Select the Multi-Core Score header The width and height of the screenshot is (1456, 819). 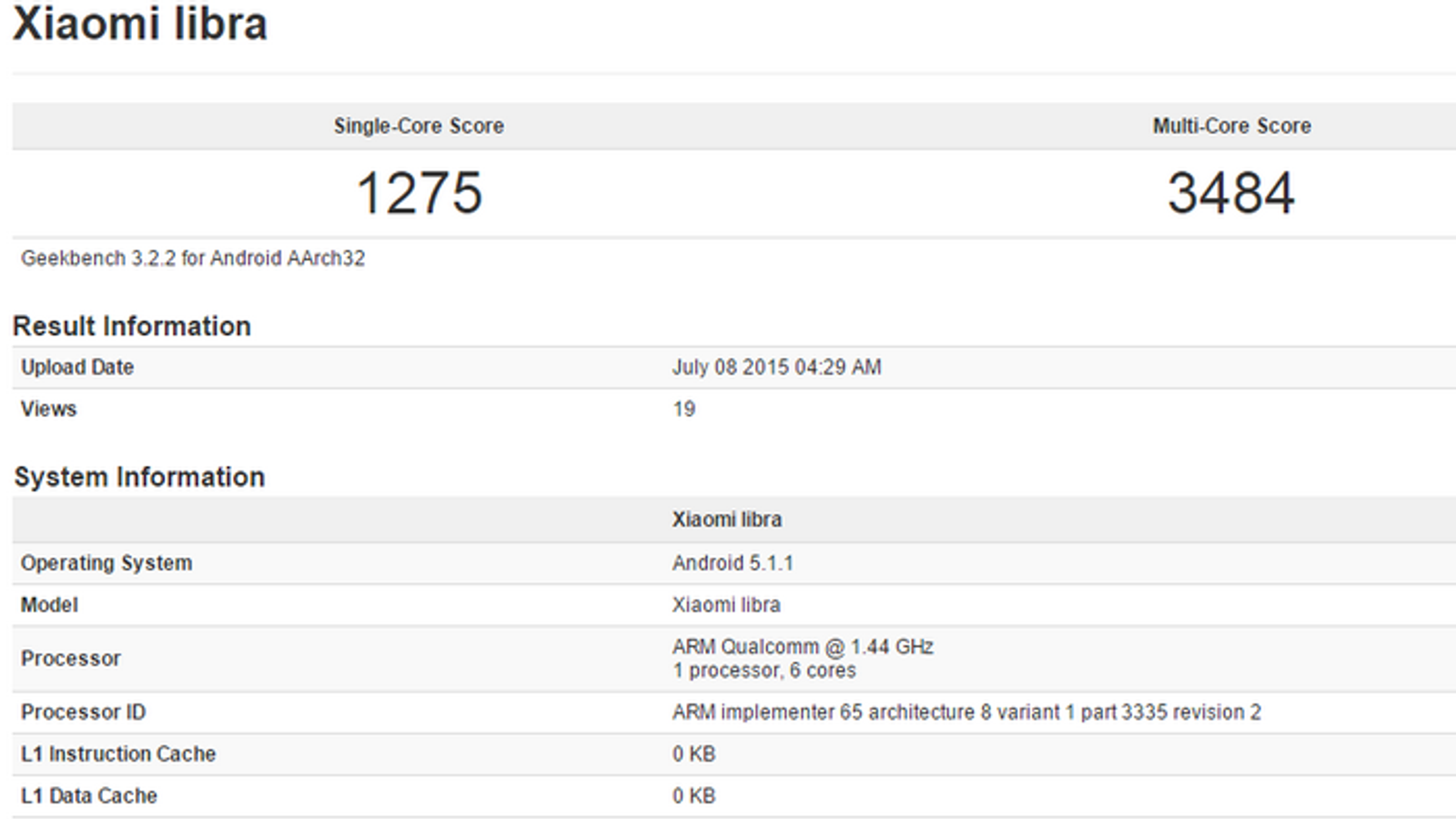(1232, 126)
